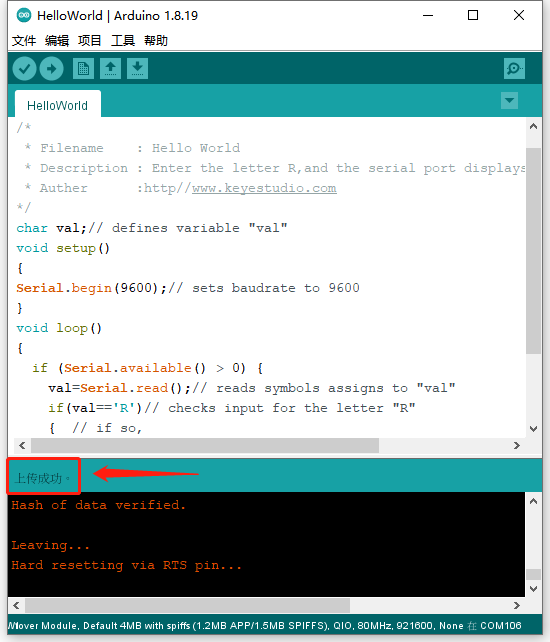Screen dimensions: 550x642
Task: Click the console's horizontal scrollbar thumb
Action: tap(188, 605)
